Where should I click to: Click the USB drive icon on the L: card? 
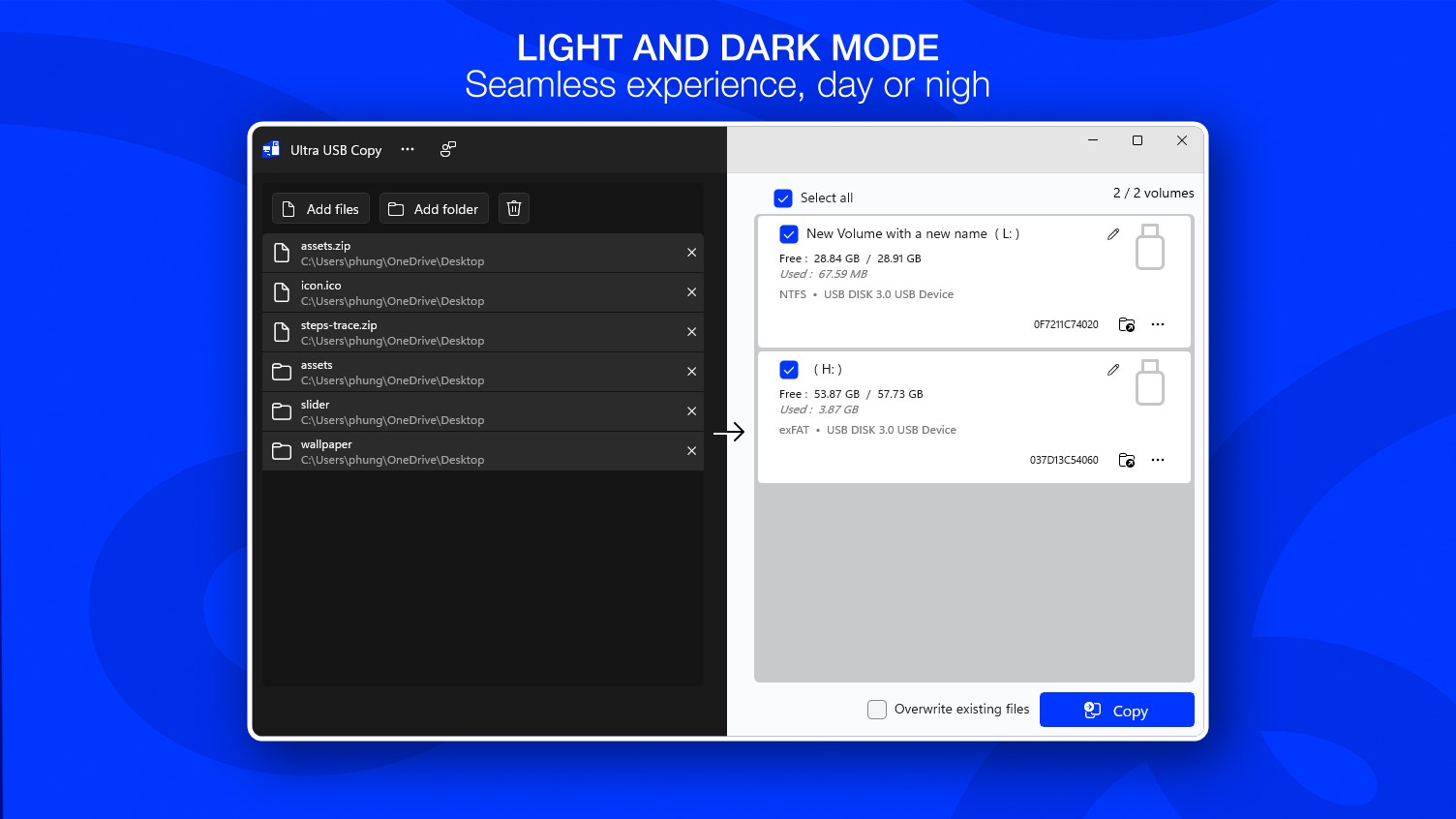(1150, 247)
